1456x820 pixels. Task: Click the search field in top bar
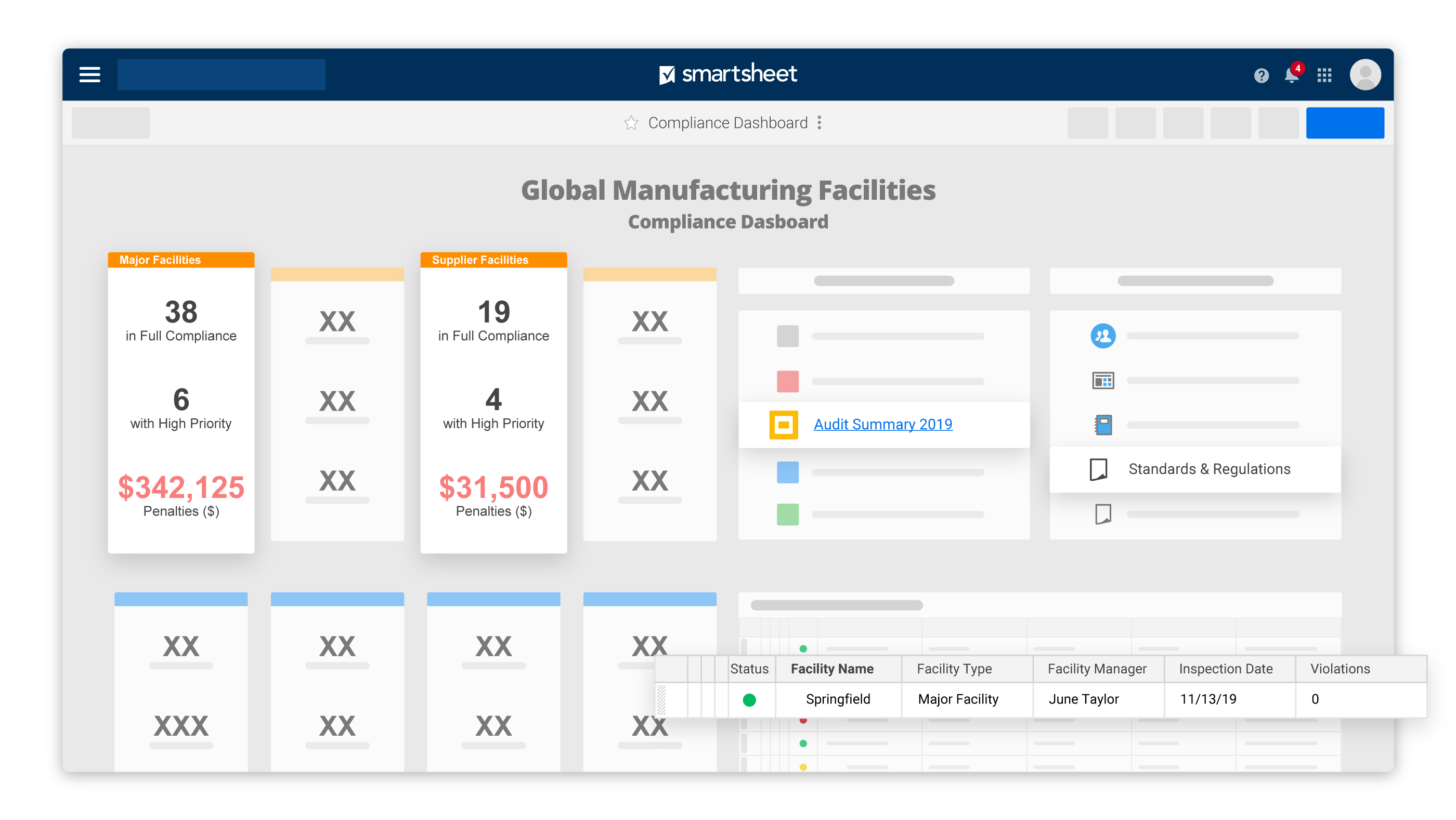click(x=221, y=74)
